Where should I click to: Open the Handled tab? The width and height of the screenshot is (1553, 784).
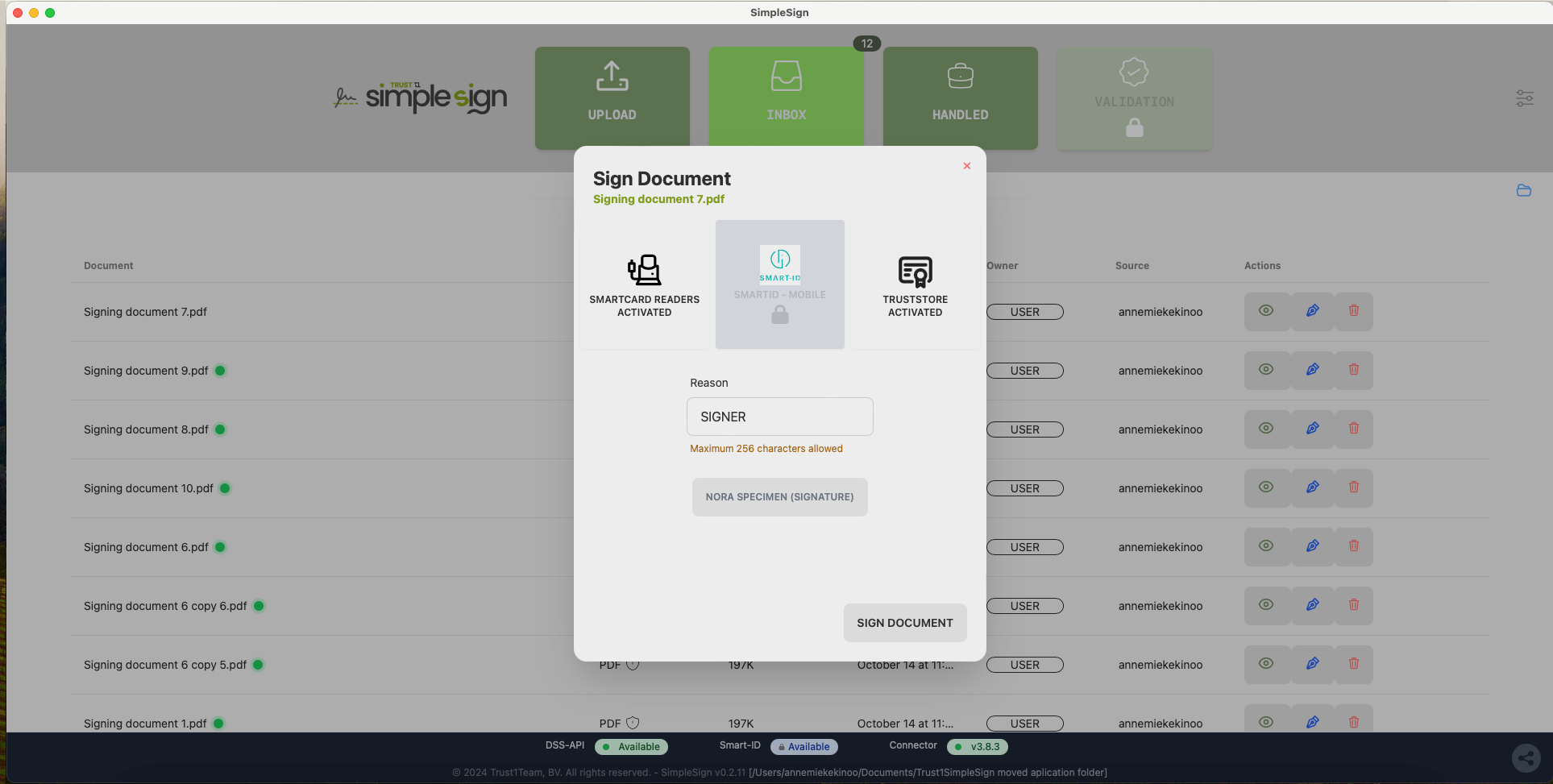point(960,97)
